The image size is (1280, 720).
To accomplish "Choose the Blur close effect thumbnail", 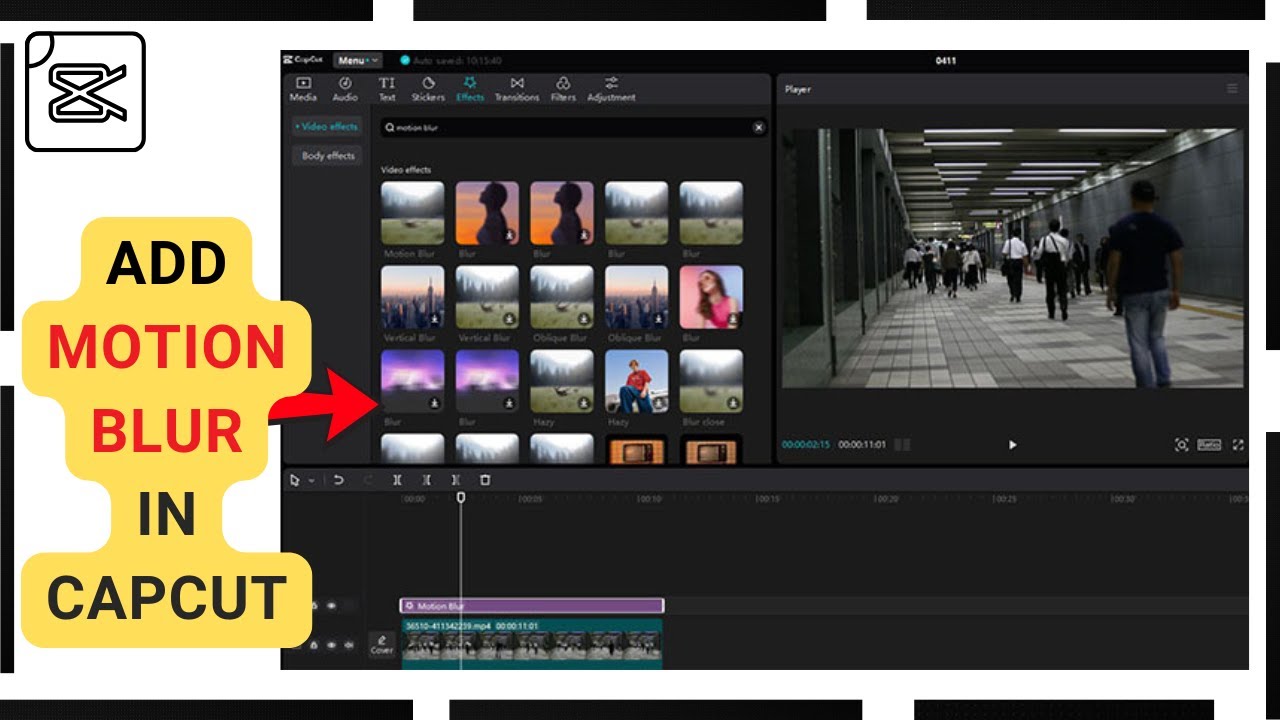I will 711,382.
